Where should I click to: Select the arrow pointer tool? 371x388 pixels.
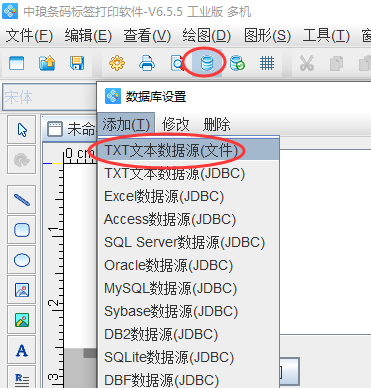pyautogui.click(x=22, y=130)
